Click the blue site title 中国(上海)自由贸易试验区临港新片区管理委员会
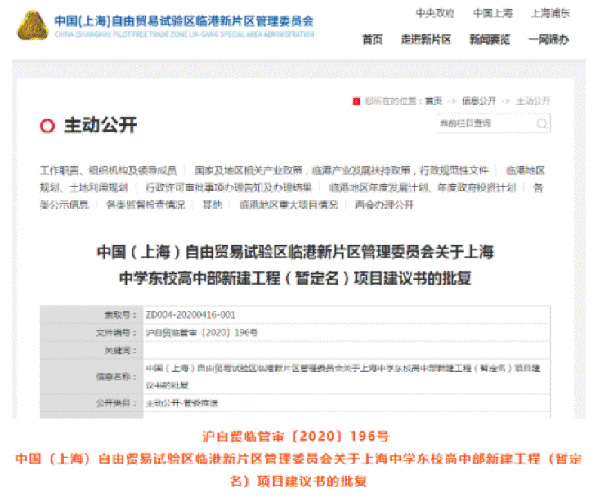Image resolution: width=600 pixels, height=498 pixels. click(184, 21)
